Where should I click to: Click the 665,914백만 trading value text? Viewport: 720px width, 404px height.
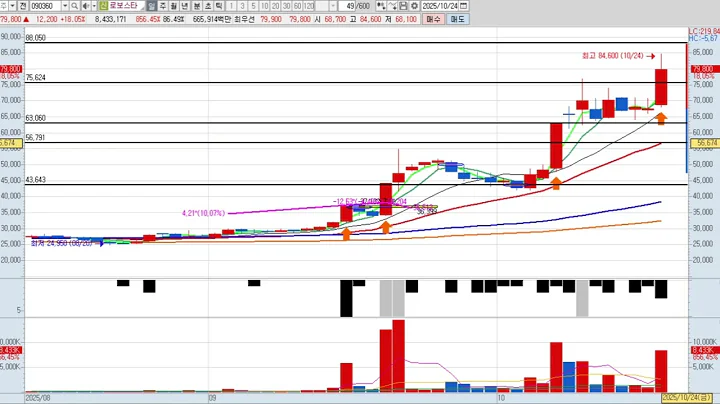212,19
